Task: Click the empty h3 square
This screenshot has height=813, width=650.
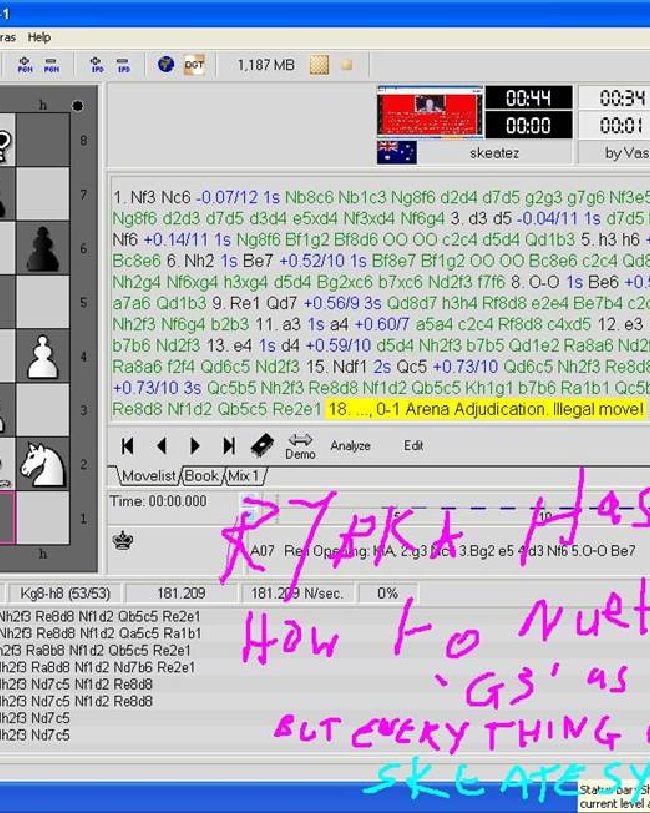Action: click(43, 410)
